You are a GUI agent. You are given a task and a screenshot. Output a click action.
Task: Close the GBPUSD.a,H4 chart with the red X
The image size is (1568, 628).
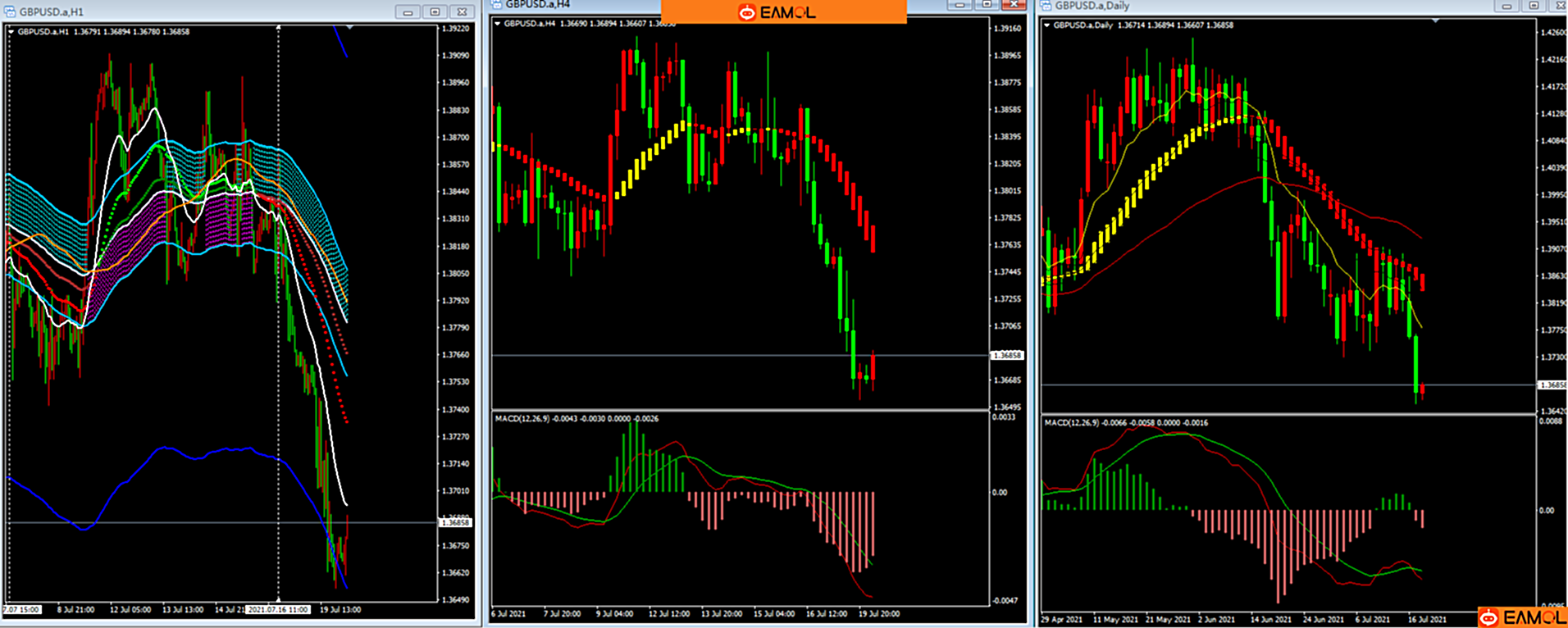point(1014,5)
